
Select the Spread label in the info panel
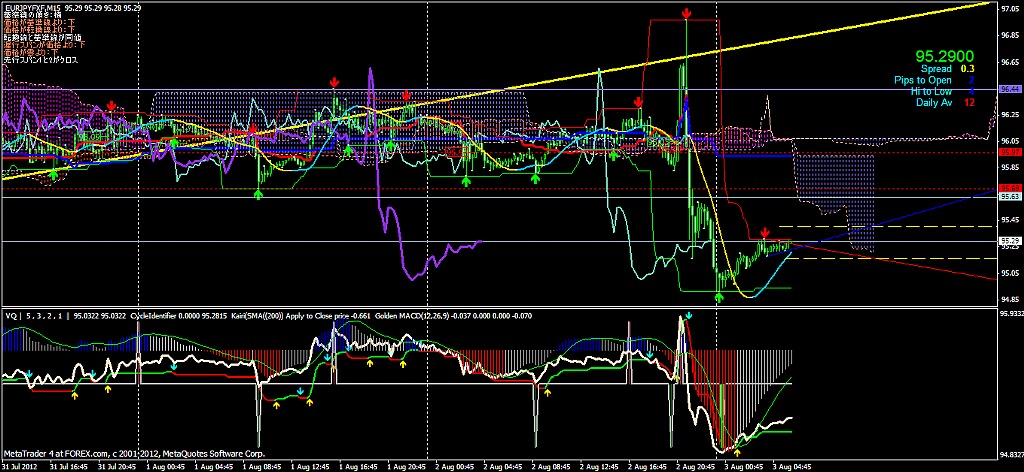936,69
